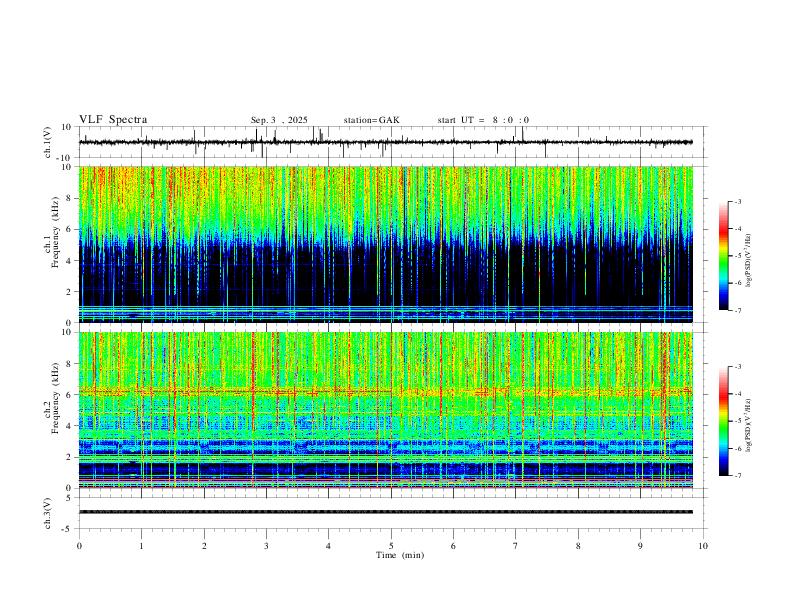Click the ch.2 'Frequency (kHz)' axis label

tap(55, 398)
